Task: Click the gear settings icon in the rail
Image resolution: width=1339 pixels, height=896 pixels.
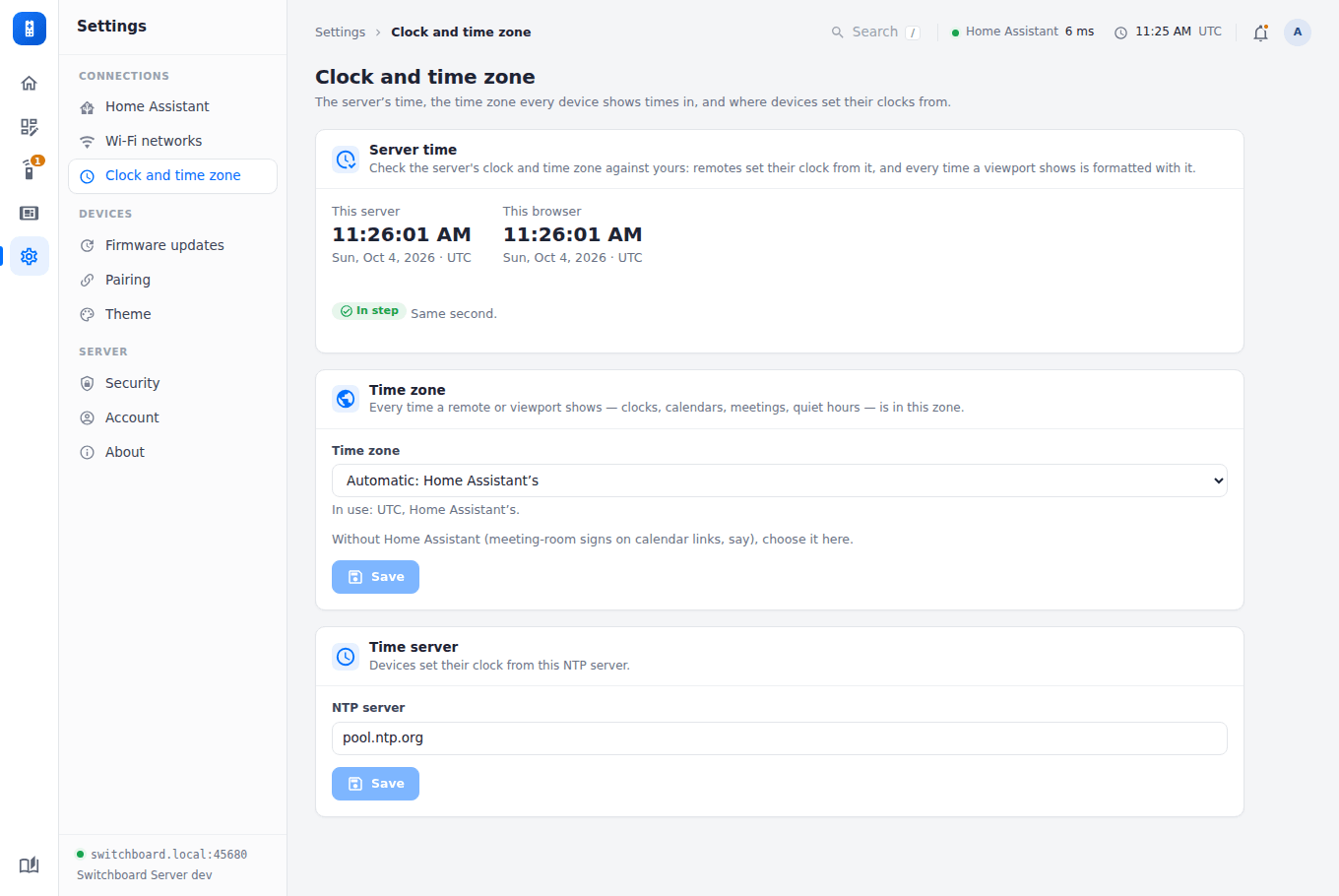Action: pyautogui.click(x=30, y=256)
